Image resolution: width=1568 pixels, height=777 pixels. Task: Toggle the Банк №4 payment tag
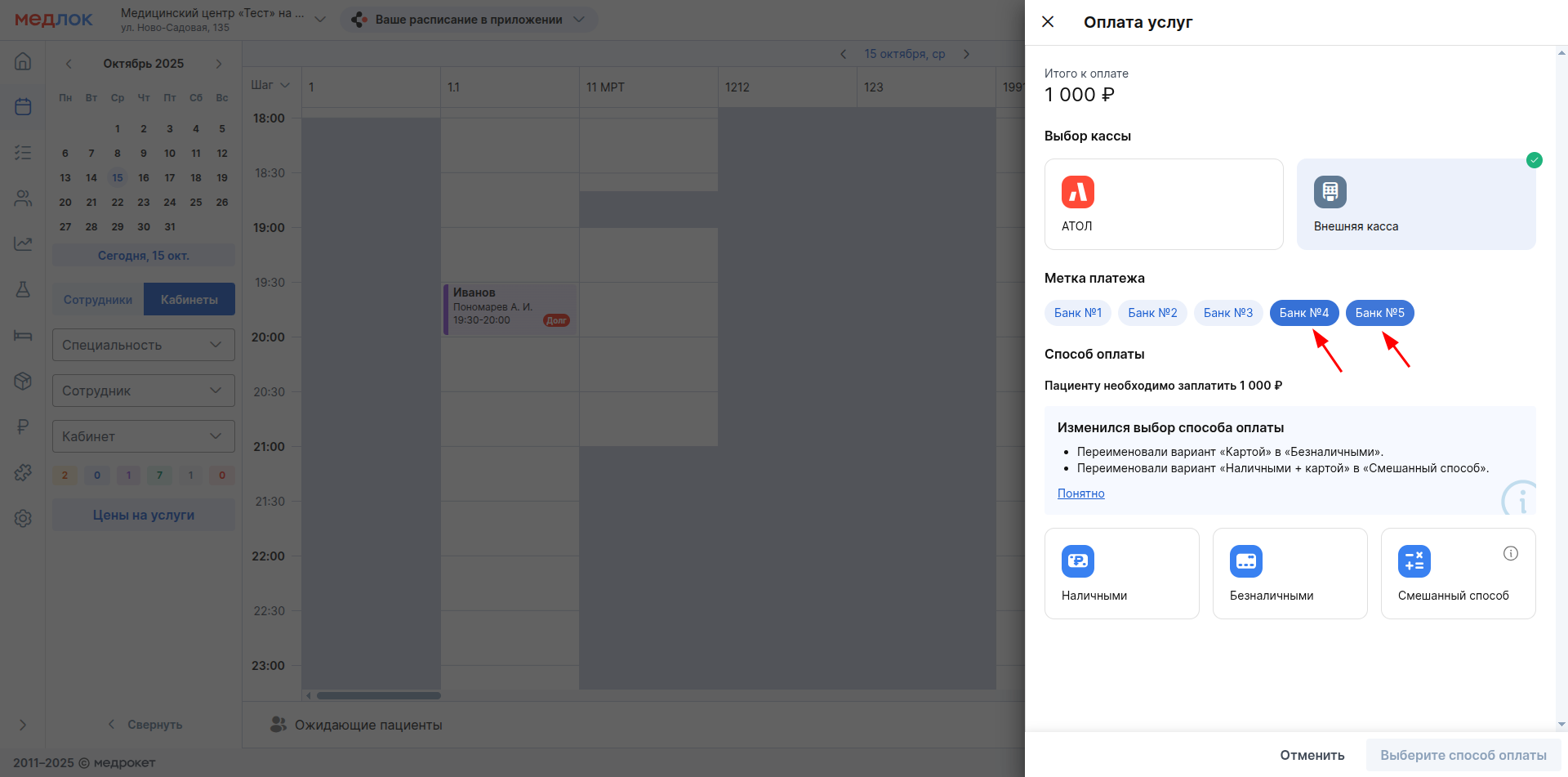click(x=1303, y=313)
